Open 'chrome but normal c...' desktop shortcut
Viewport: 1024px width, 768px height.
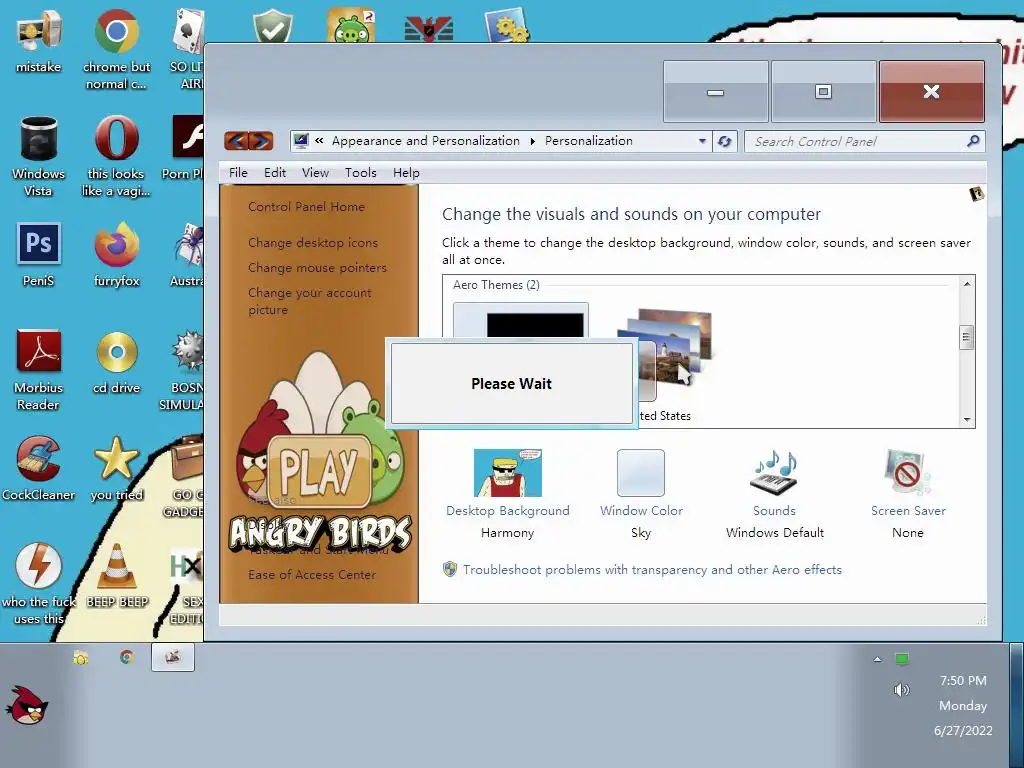coord(116,49)
